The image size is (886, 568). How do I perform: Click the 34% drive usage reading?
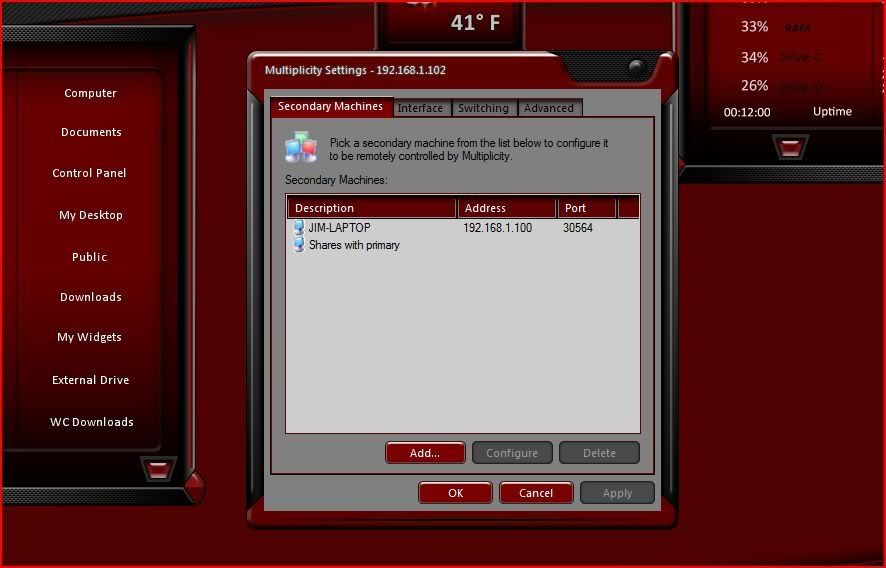(x=754, y=57)
